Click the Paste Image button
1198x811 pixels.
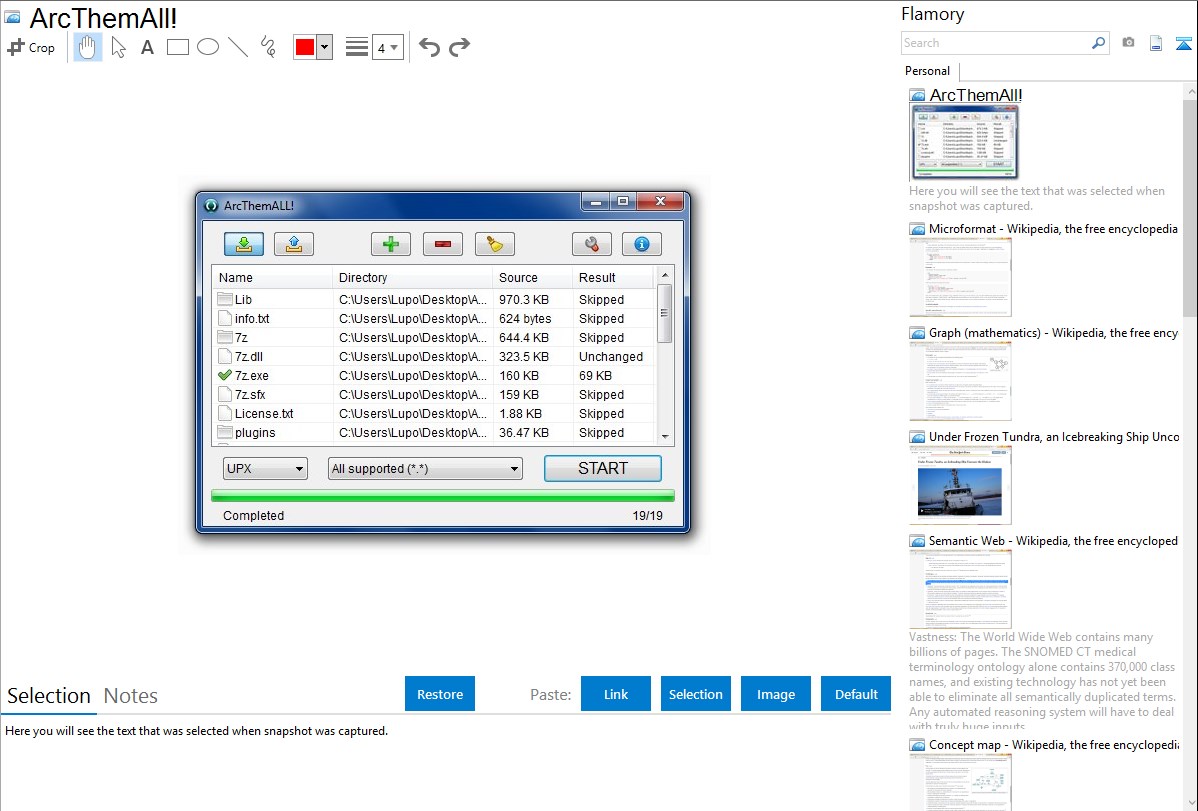coord(775,693)
